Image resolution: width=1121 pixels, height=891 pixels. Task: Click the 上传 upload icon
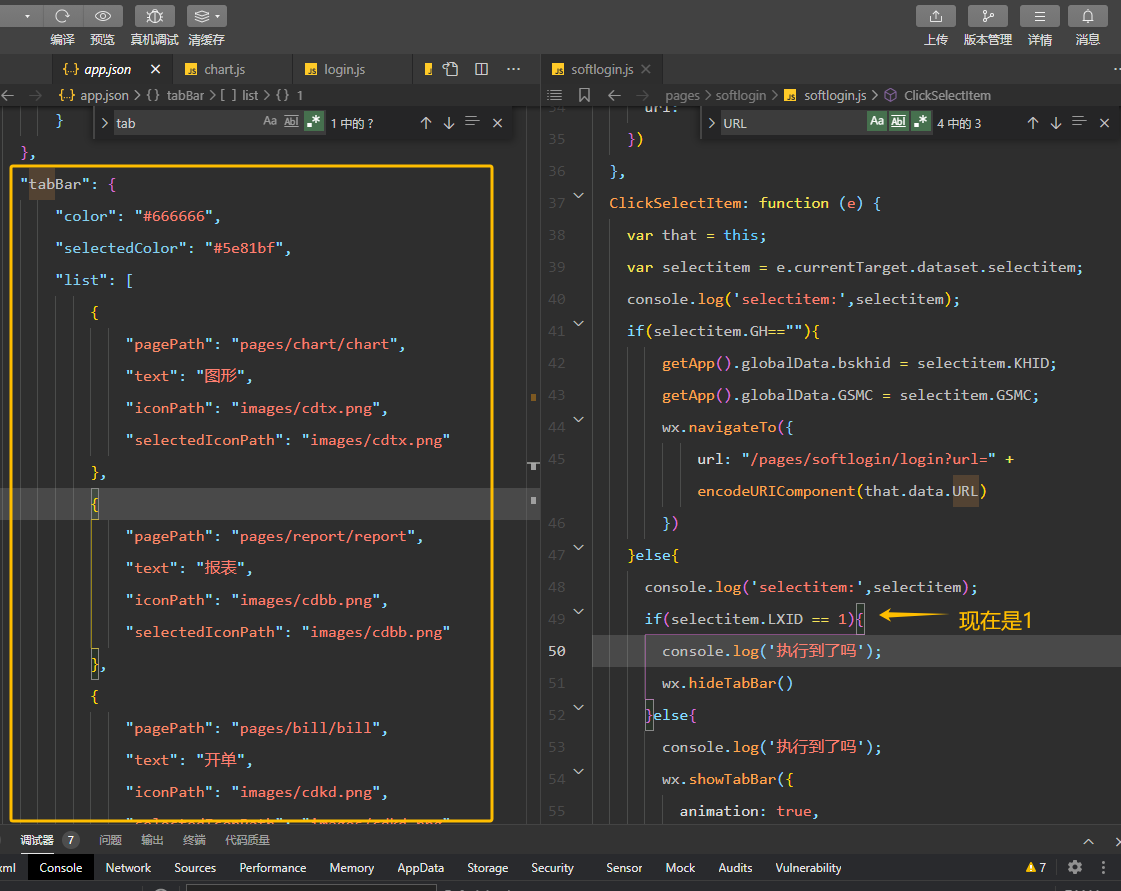936,16
